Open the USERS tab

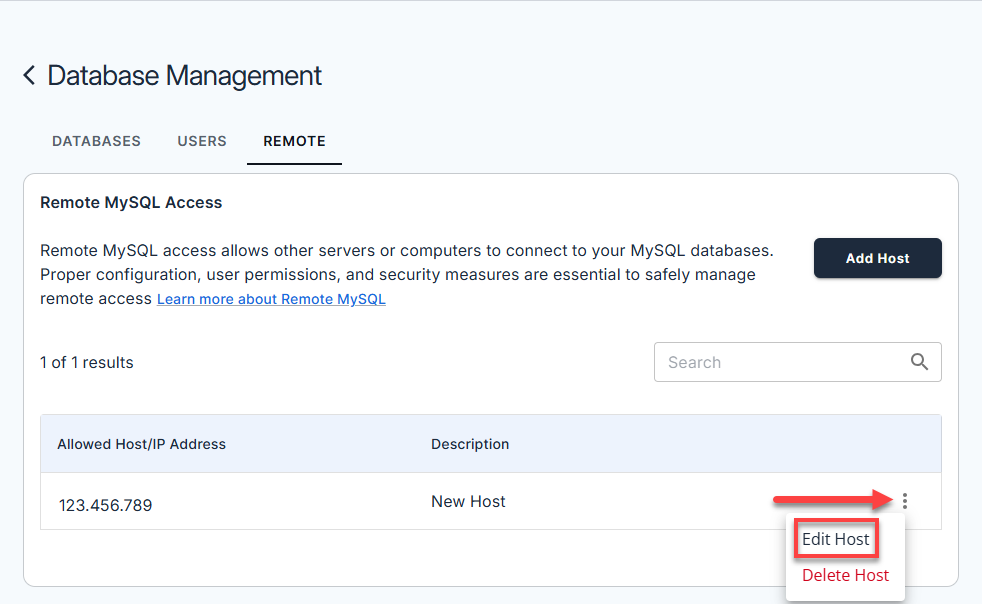click(202, 141)
